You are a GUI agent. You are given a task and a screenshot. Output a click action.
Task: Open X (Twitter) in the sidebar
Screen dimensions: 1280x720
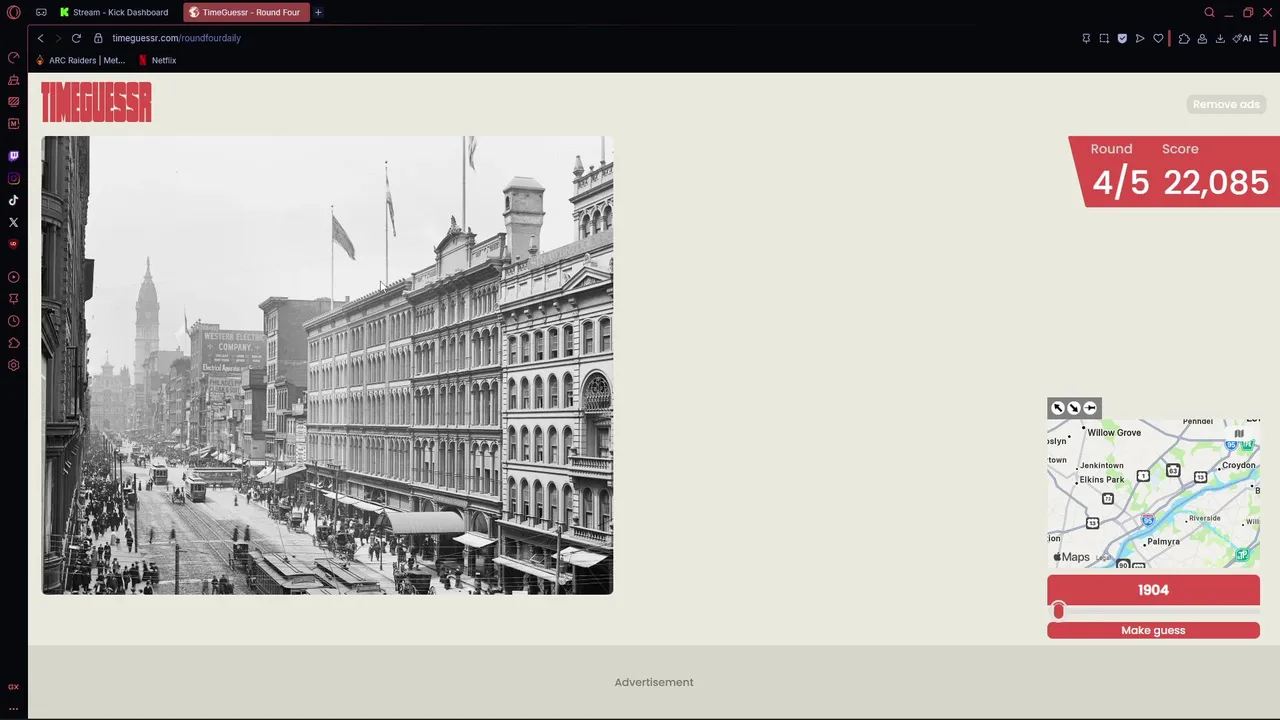(13, 222)
